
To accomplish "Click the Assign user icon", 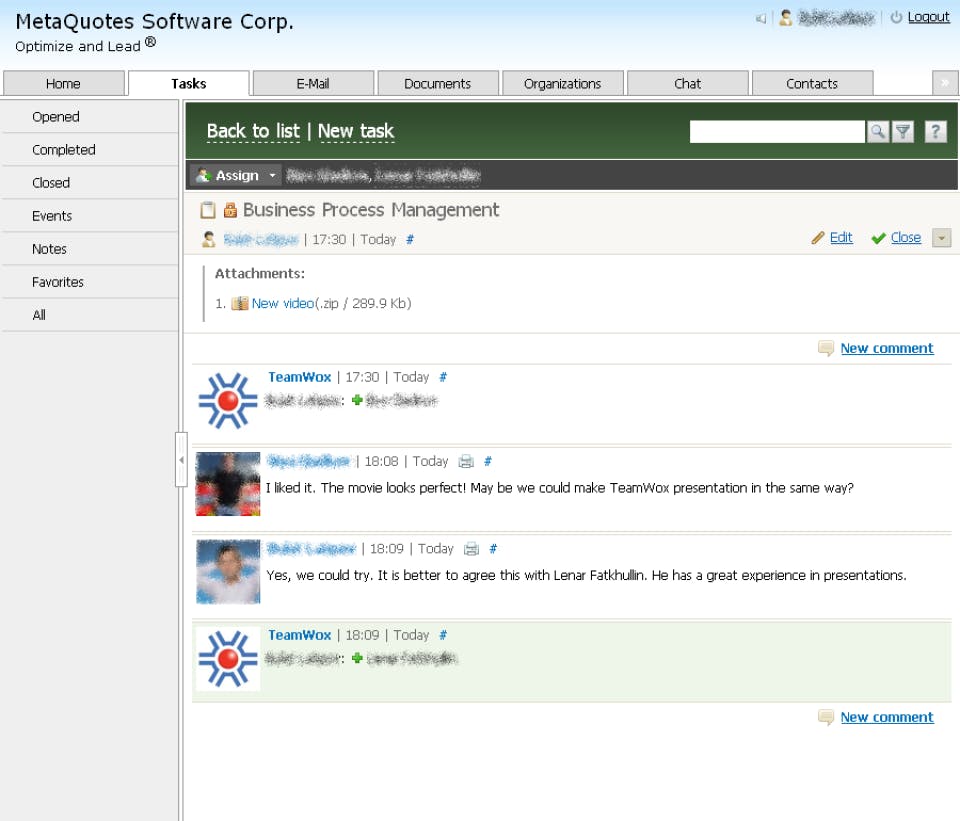I will (203, 176).
